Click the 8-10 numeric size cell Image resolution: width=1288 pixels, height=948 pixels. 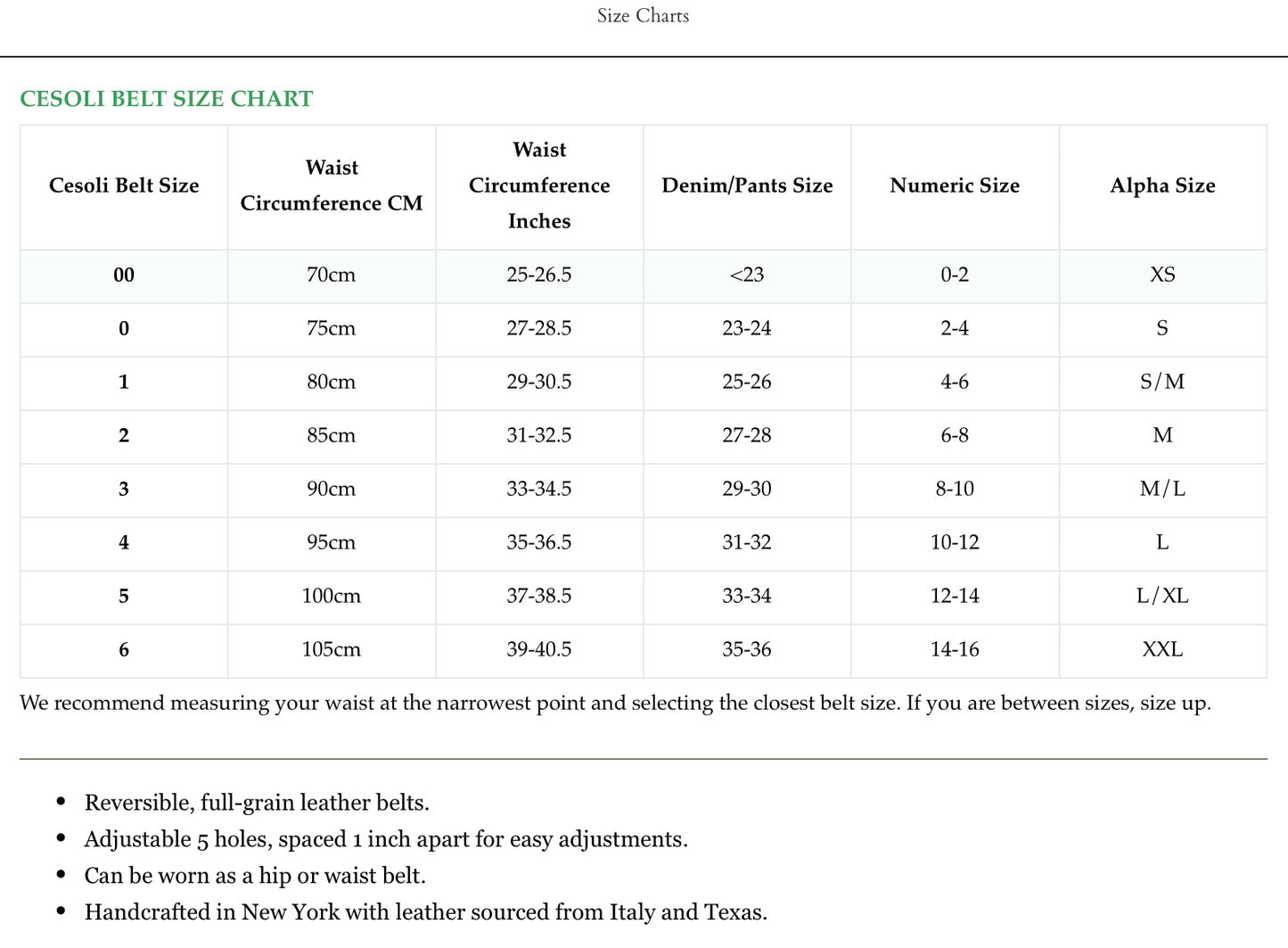[x=955, y=489]
